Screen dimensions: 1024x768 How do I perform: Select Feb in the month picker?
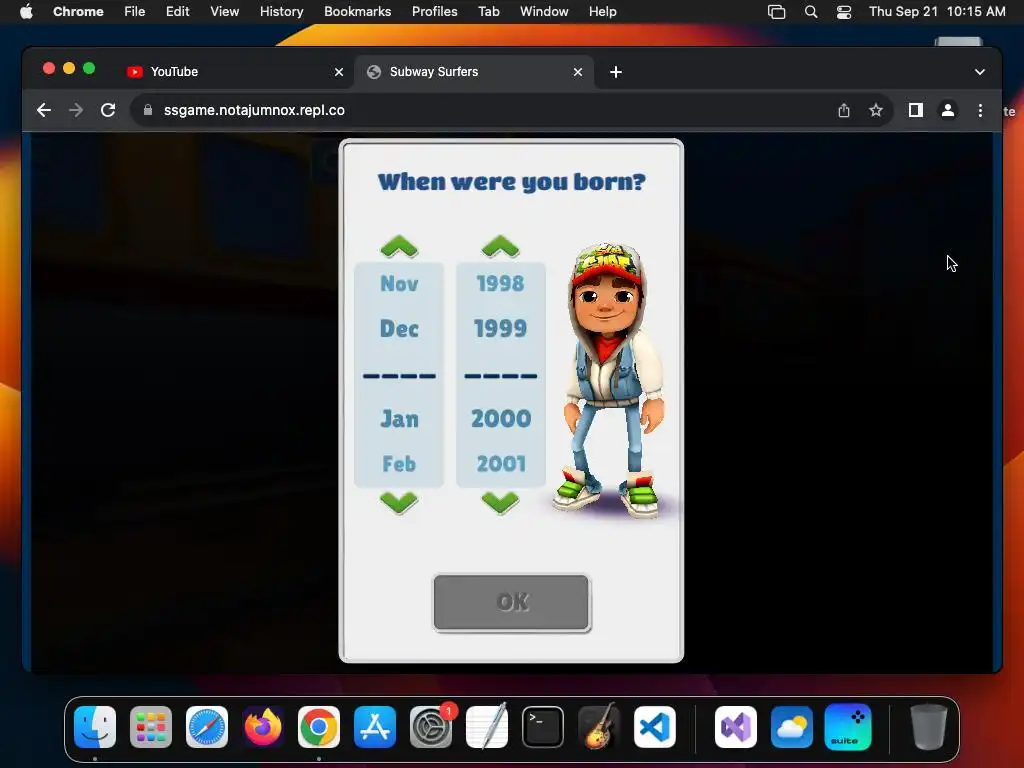pos(399,464)
